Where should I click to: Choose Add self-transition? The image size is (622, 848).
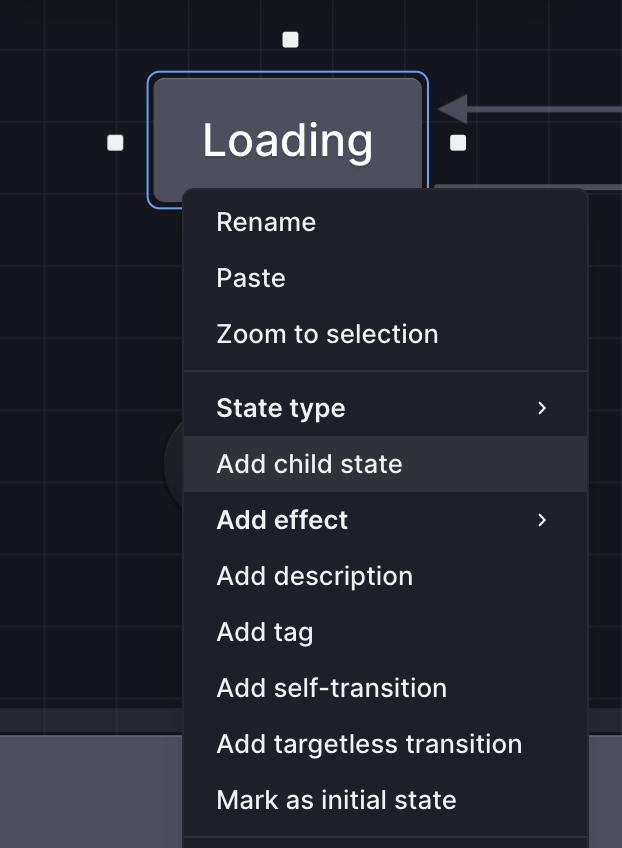(331, 688)
